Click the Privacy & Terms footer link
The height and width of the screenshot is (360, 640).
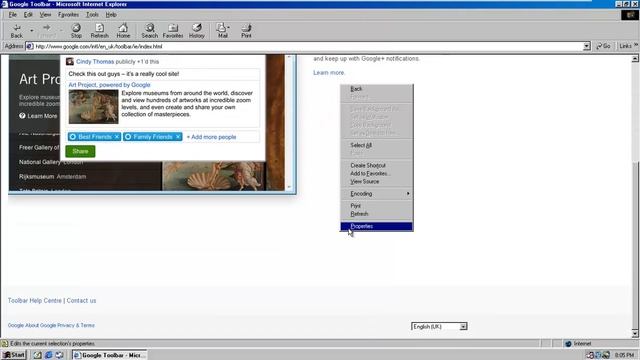(x=76, y=325)
